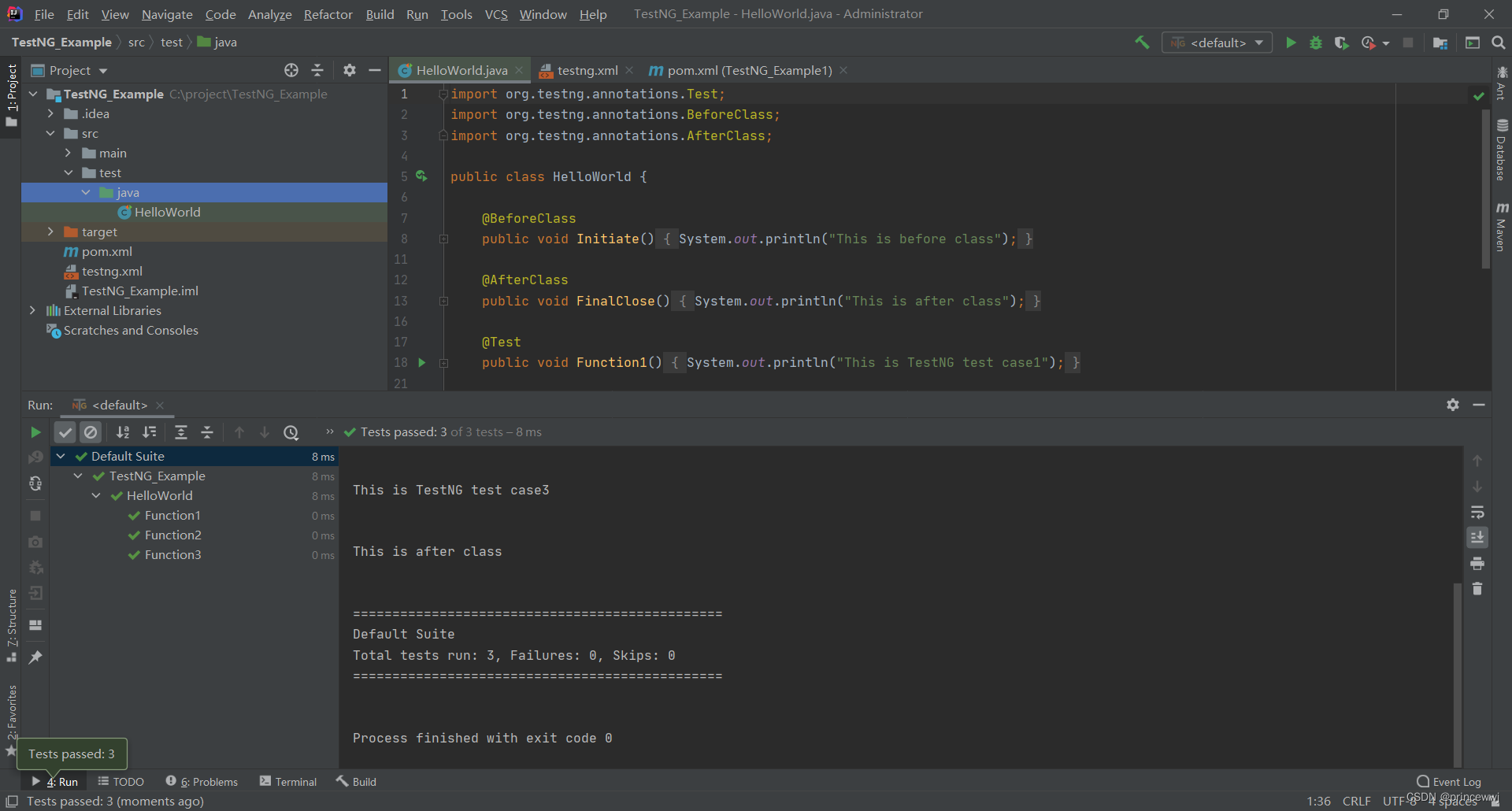The height and width of the screenshot is (811, 1512).
Task: Toggle scroll to end of console
Action: coord(1477,538)
